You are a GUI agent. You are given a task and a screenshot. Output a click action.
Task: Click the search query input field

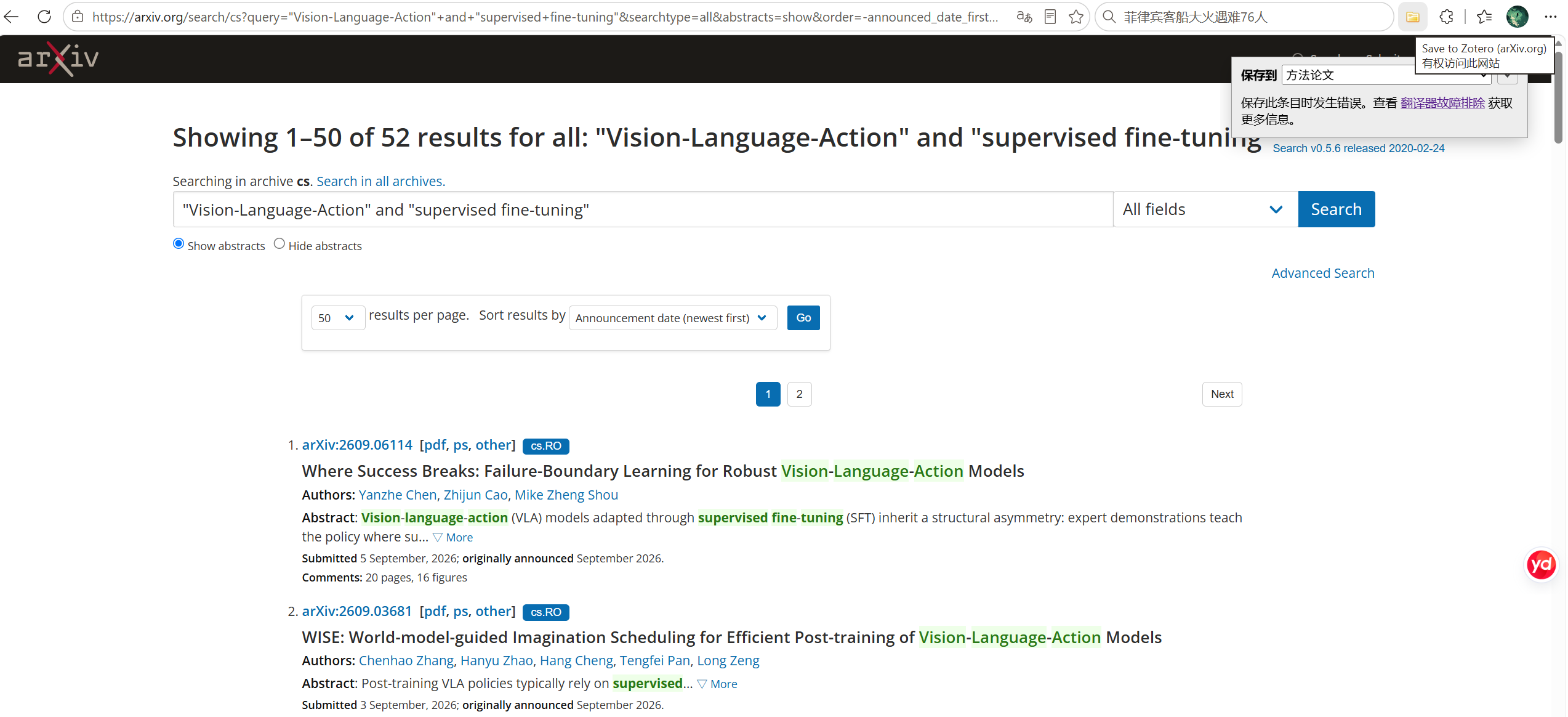click(643, 209)
